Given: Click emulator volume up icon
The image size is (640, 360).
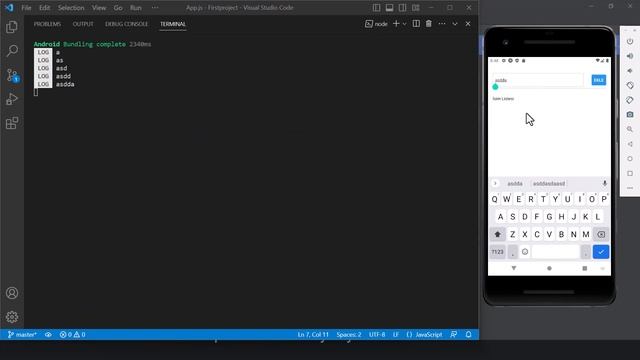Looking at the screenshot, I should click(x=630, y=56).
